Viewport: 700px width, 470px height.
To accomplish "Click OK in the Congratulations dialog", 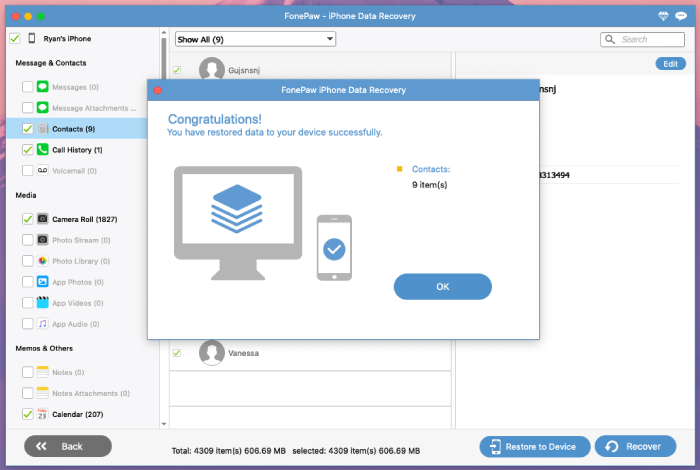I will [442, 287].
